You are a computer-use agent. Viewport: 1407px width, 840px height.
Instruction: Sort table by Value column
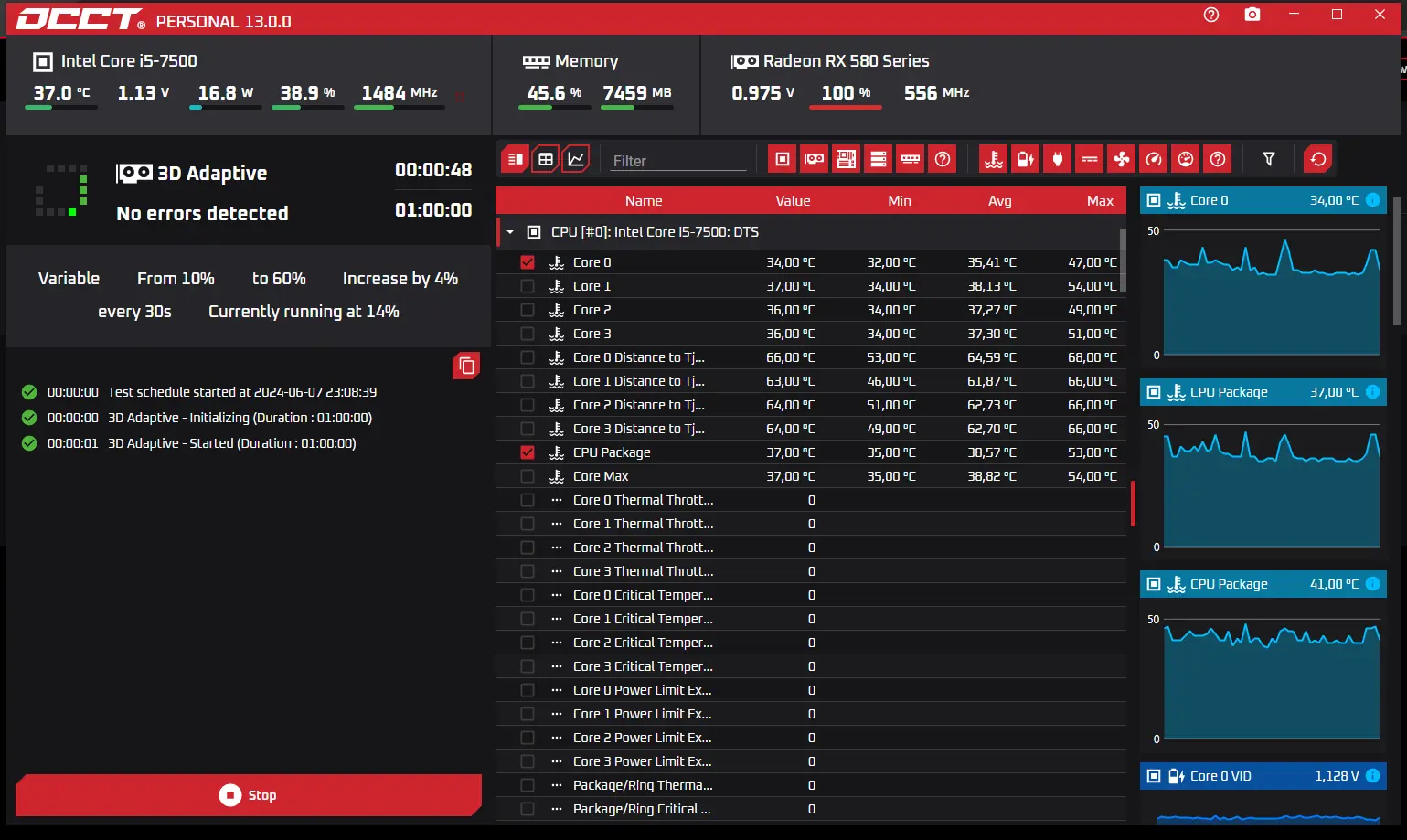click(x=793, y=201)
